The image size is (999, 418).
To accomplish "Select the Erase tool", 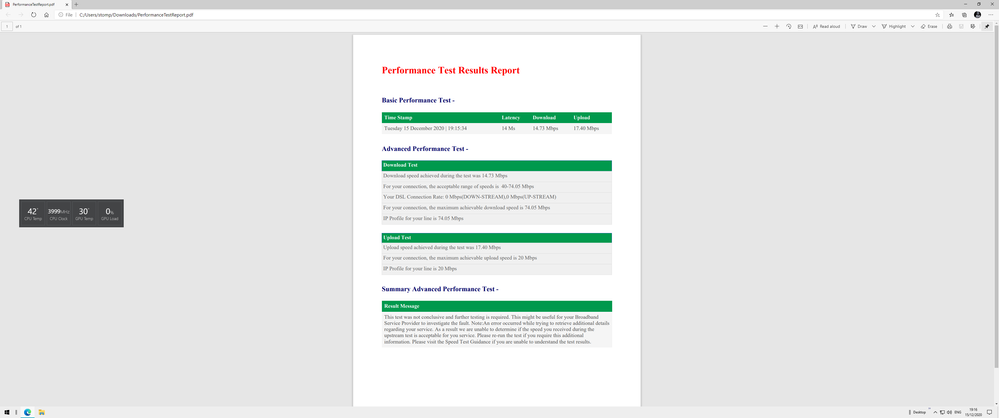I will click(x=927, y=26).
